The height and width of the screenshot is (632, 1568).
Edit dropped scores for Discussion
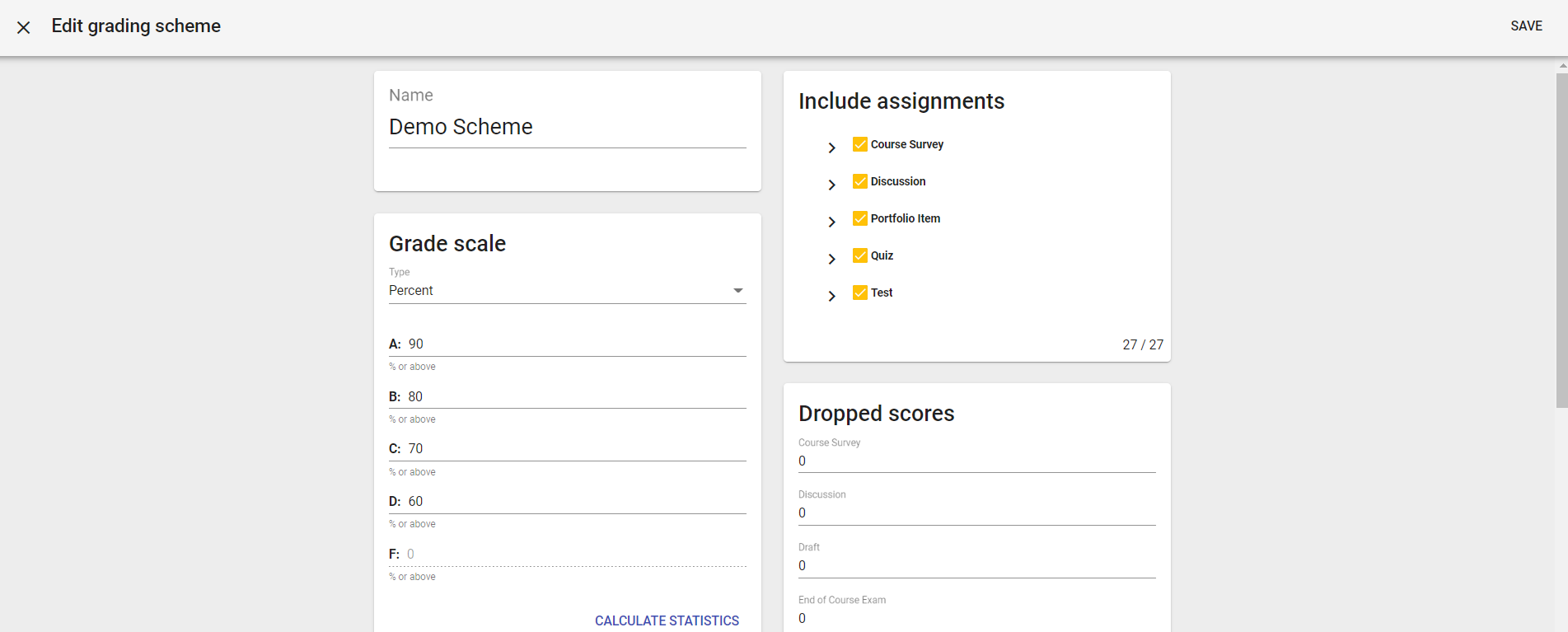976,513
